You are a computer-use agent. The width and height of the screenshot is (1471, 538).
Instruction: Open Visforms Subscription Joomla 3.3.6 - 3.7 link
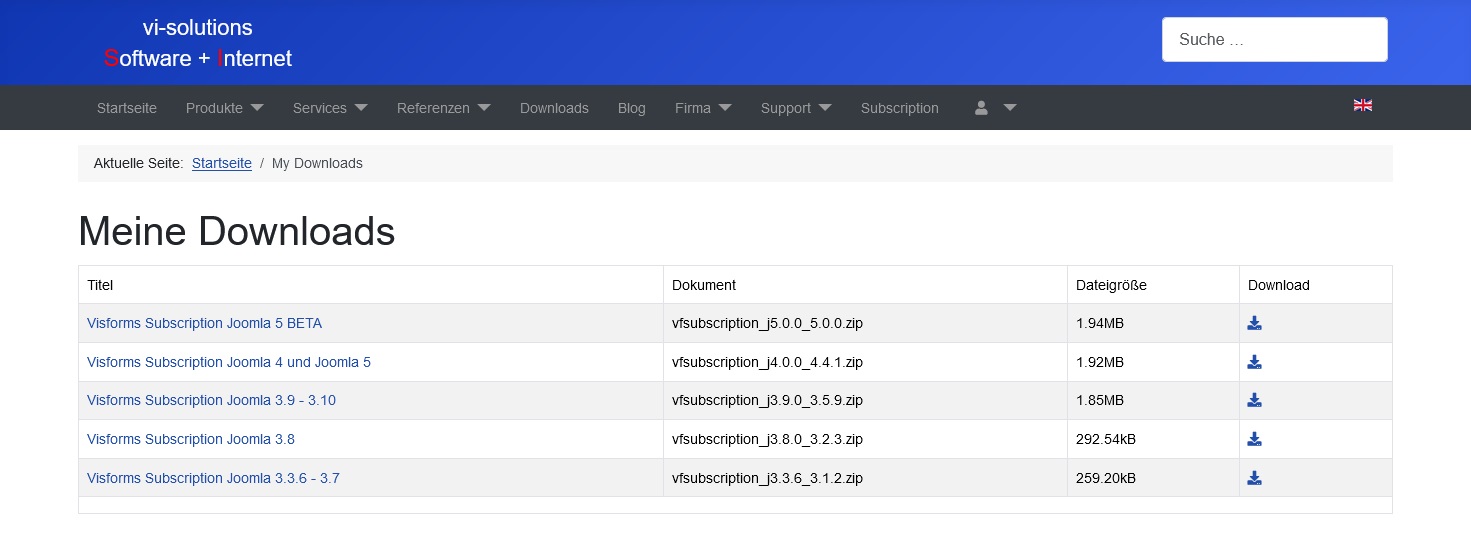click(x=213, y=478)
